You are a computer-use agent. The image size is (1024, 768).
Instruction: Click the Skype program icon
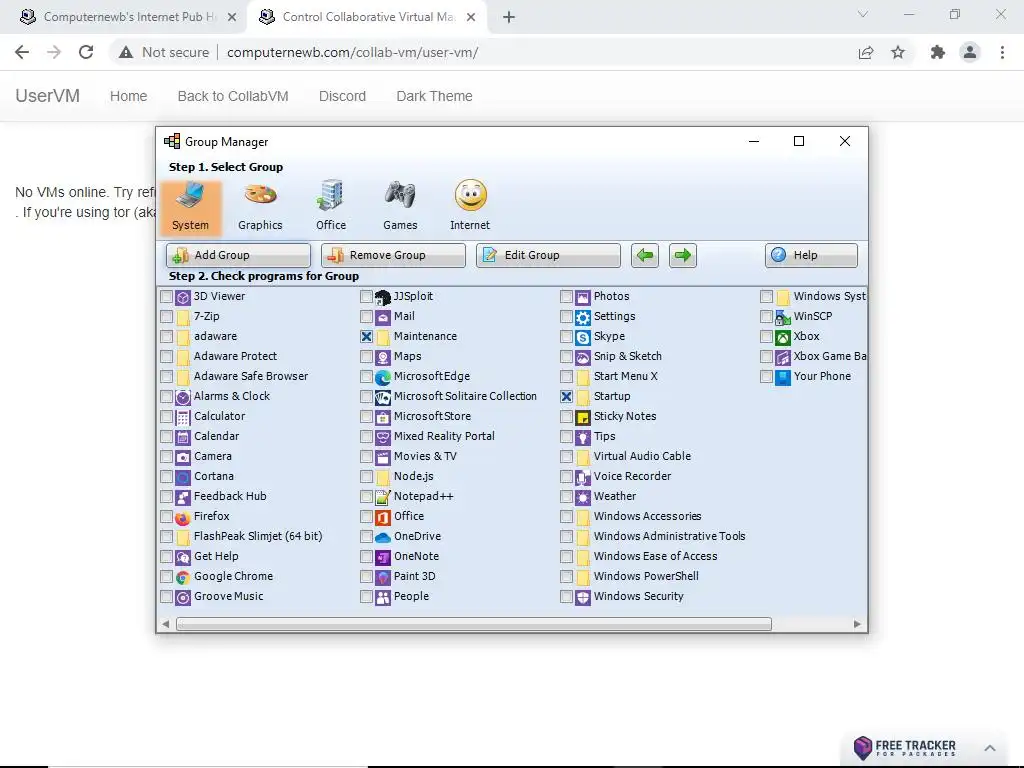click(x=583, y=337)
